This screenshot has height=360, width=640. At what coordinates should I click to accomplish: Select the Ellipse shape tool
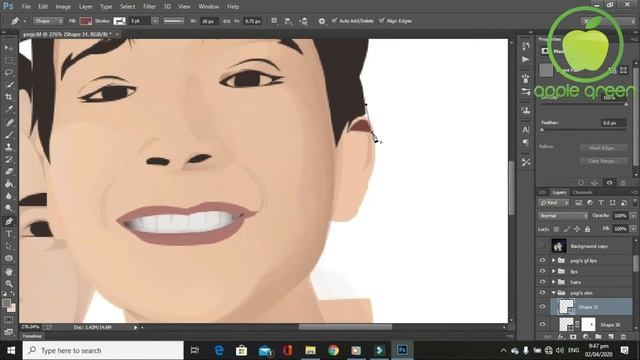point(9,258)
